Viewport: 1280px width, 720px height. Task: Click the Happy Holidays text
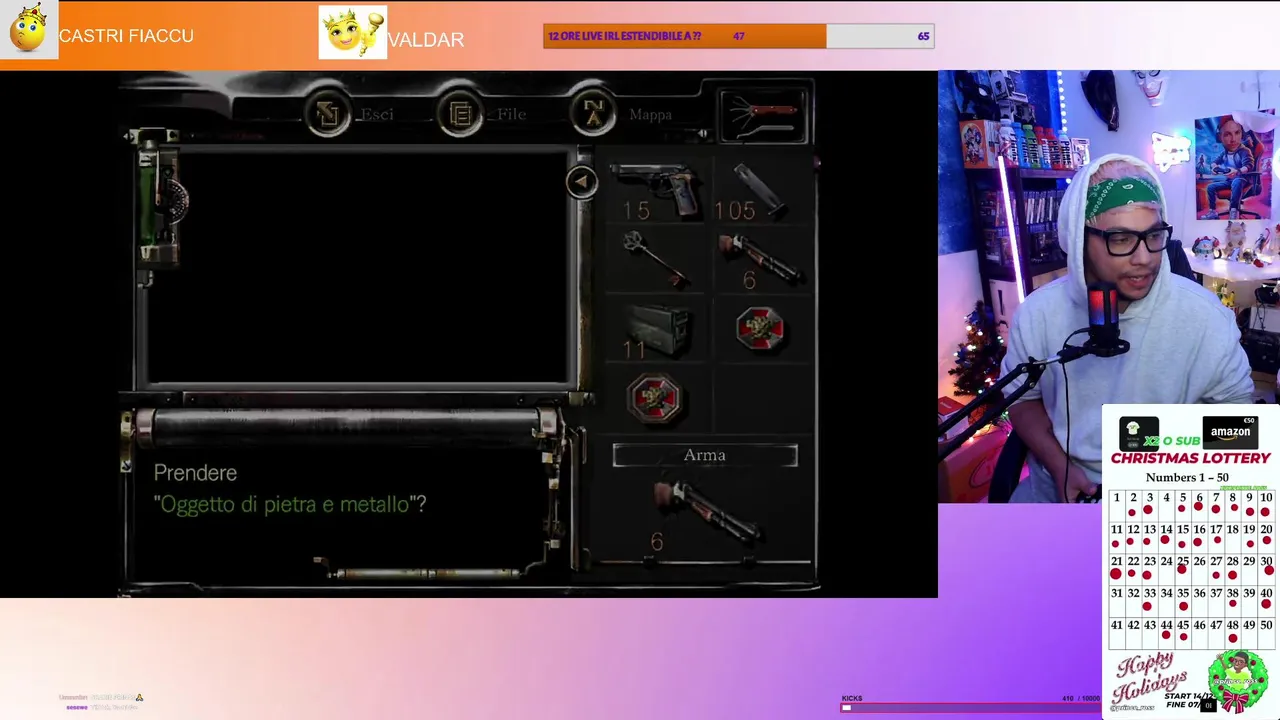pos(1152,679)
